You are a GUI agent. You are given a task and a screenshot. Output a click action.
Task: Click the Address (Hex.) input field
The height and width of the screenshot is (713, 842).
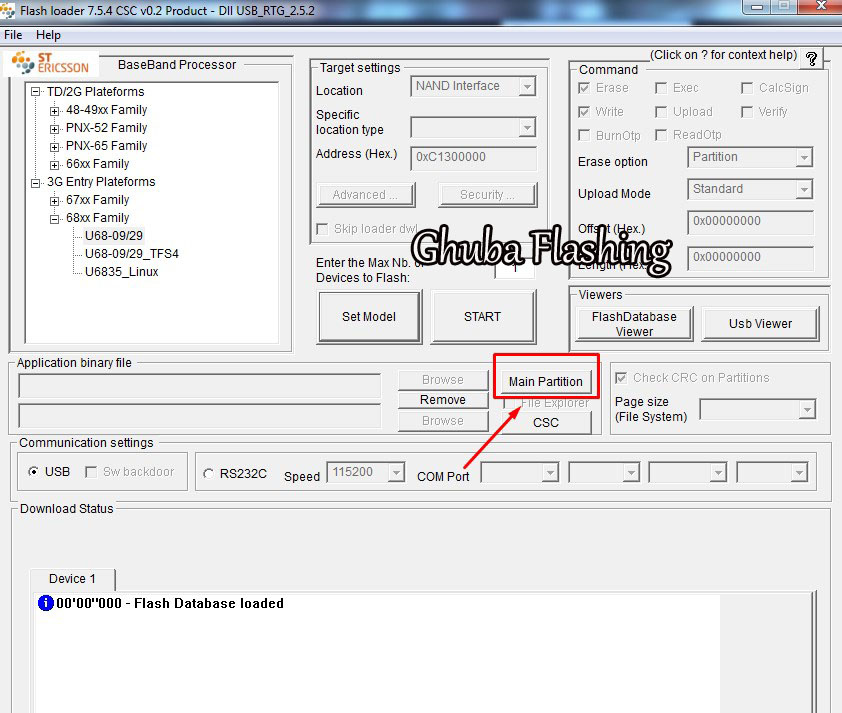(x=473, y=157)
